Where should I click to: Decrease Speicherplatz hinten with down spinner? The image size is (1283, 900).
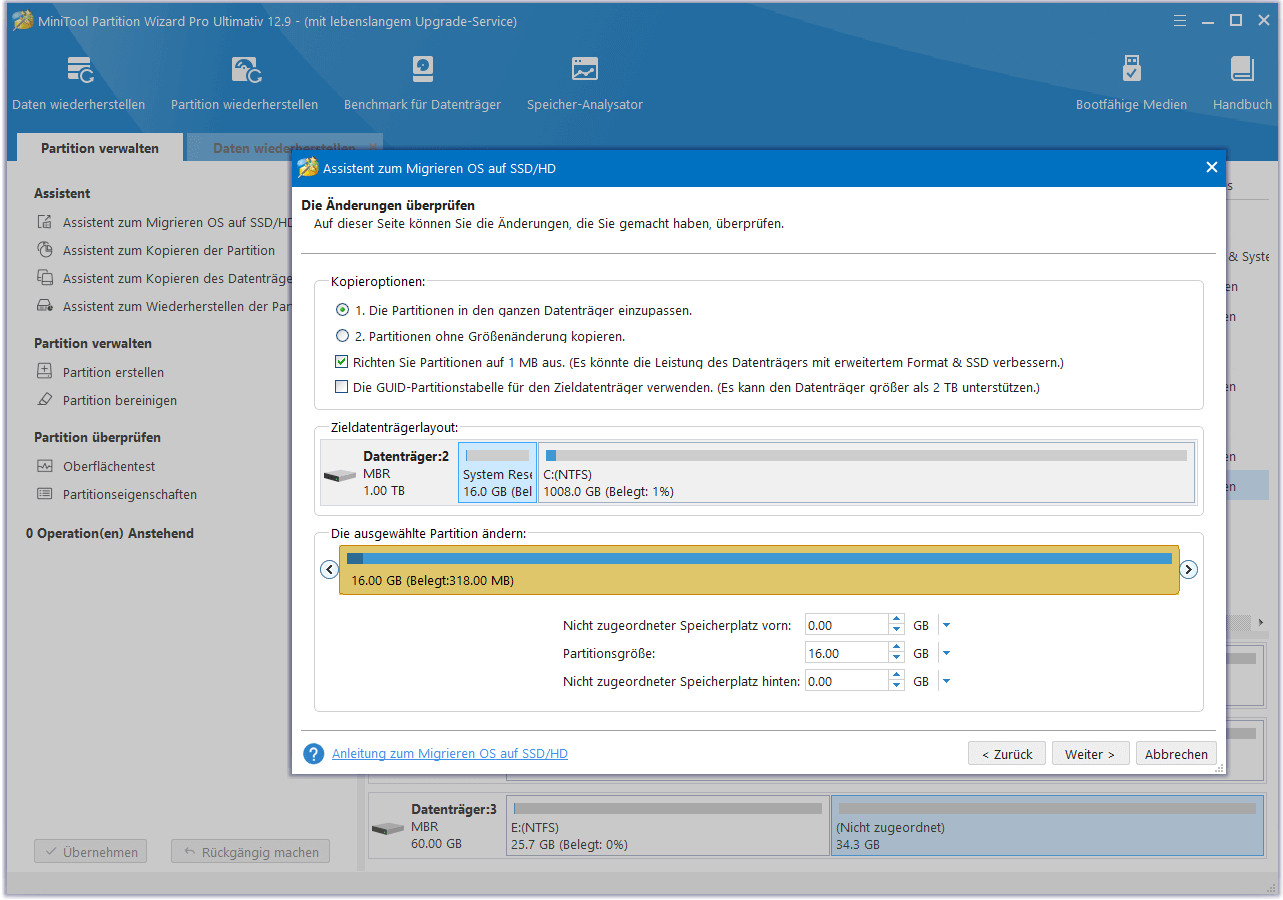(896, 686)
